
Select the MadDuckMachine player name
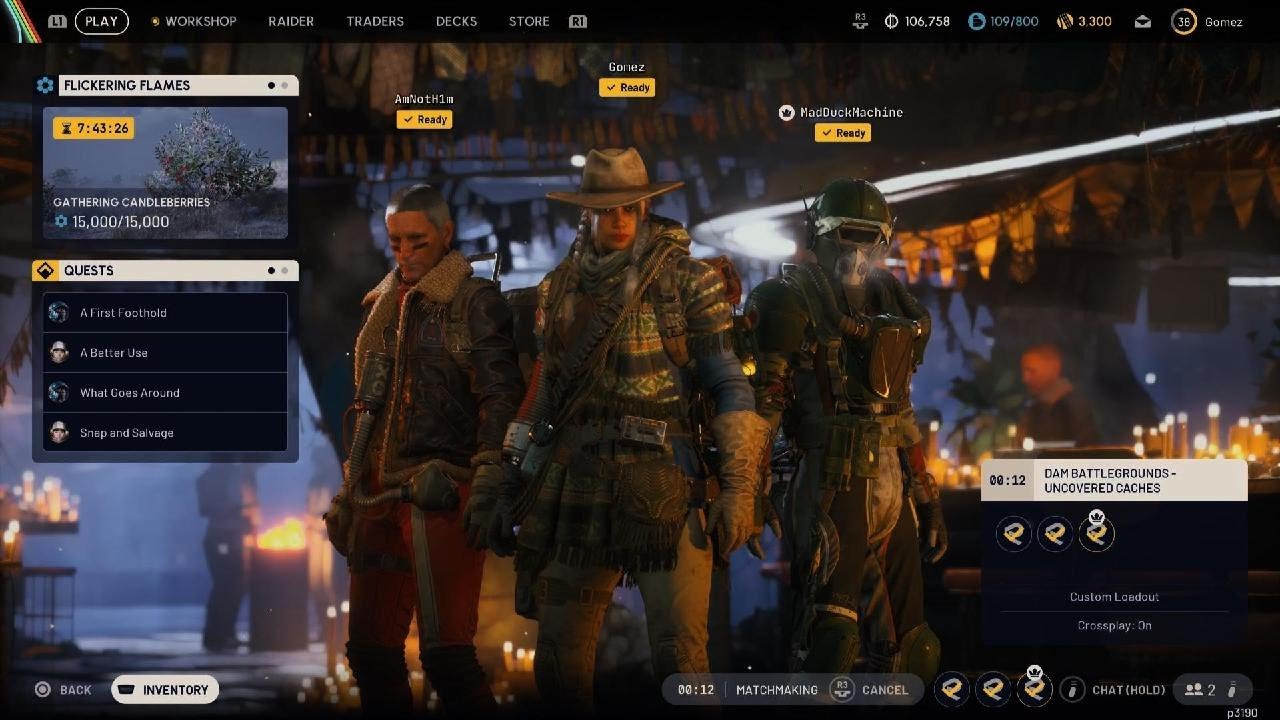[851, 112]
